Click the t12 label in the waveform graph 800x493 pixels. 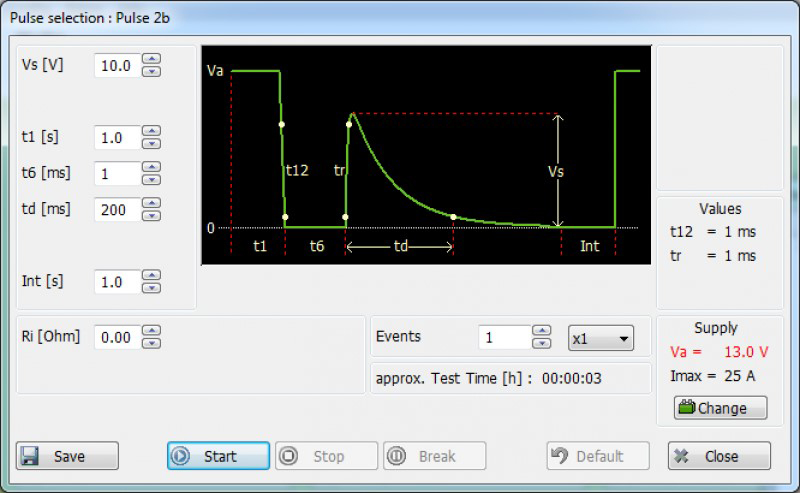click(x=297, y=170)
